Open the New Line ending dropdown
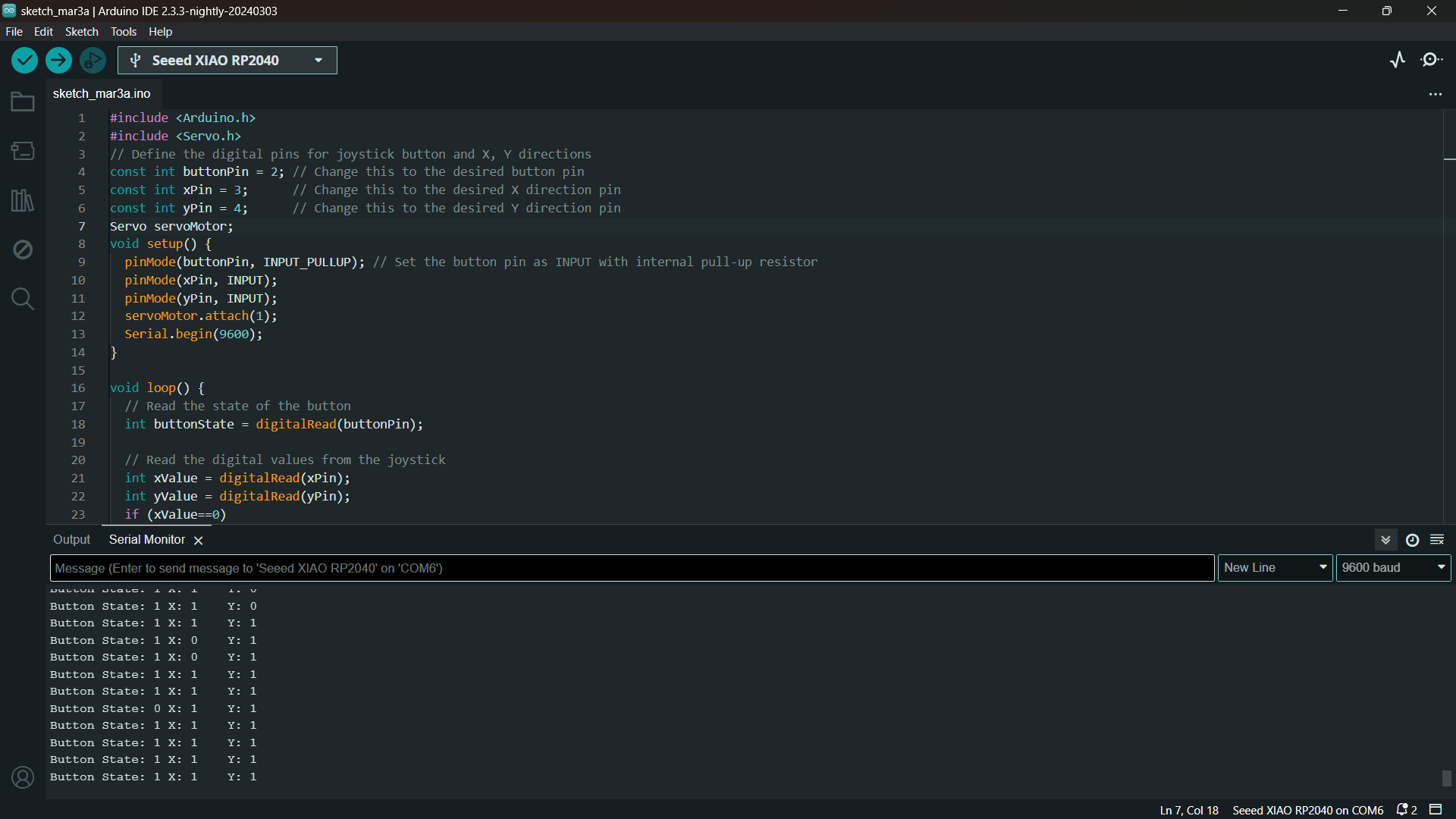 click(1275, 568)
